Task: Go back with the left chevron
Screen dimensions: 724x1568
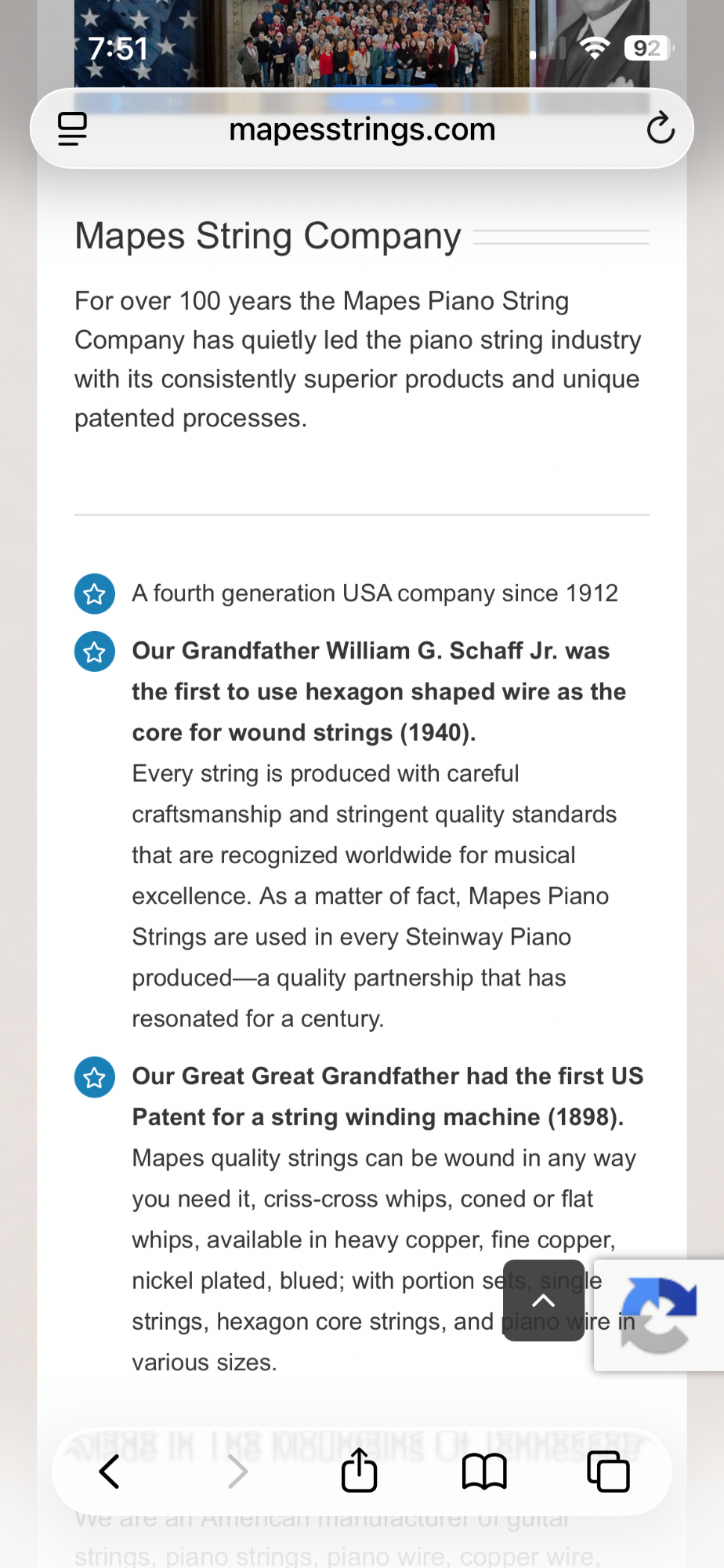Action: pos(110,1472)
